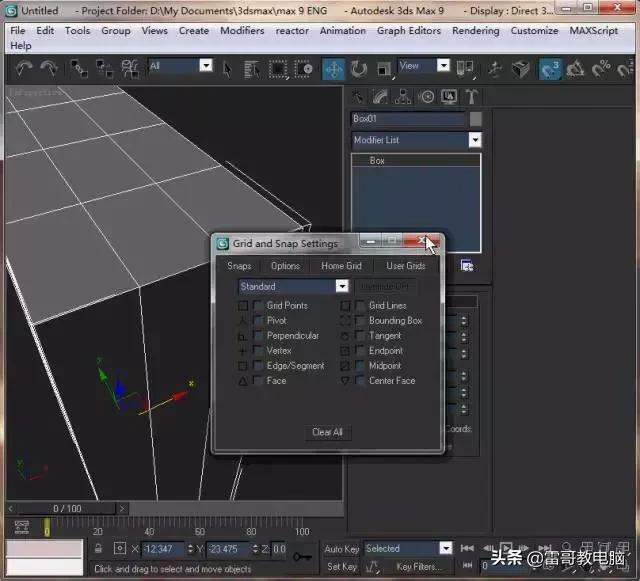Open the Key Filters dialog
The image size is (640, 581).
click(x=419, y=567)
